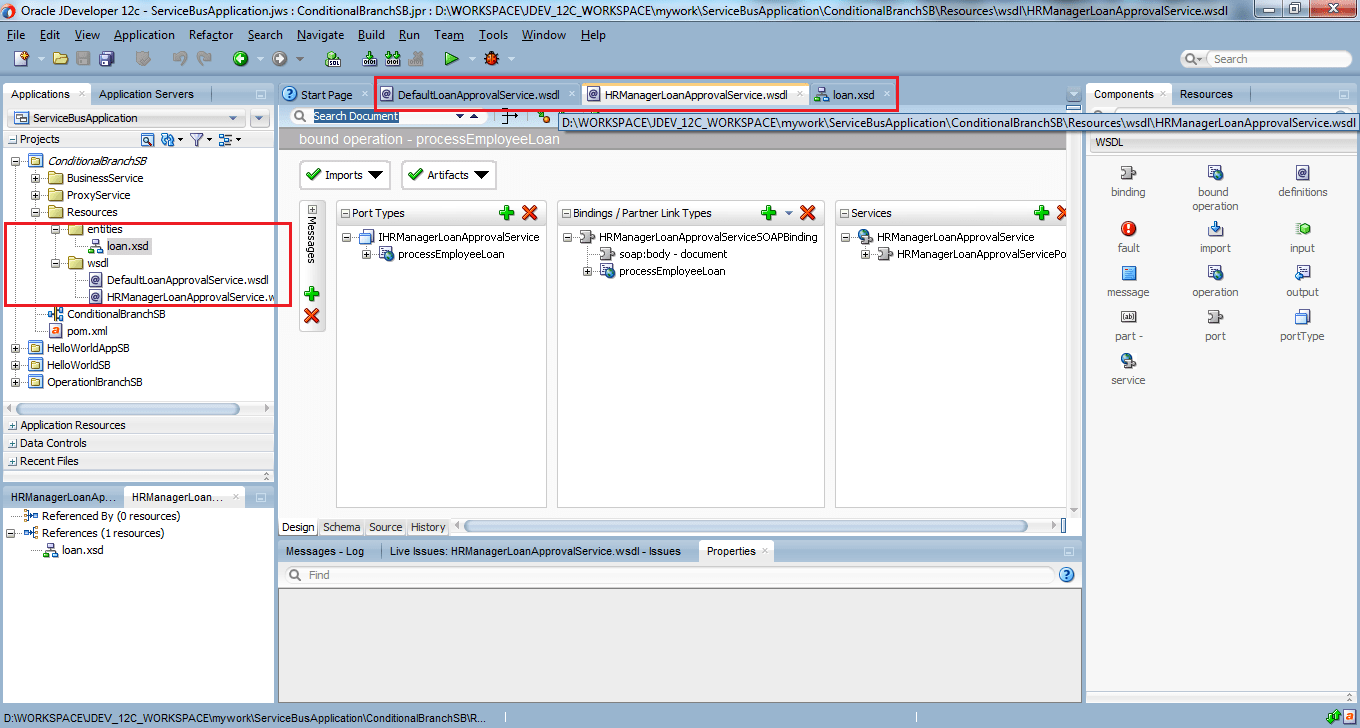Add a new Port Type with the green plus
This screenshot has height=728, width=1360.
tap(508, 212)
